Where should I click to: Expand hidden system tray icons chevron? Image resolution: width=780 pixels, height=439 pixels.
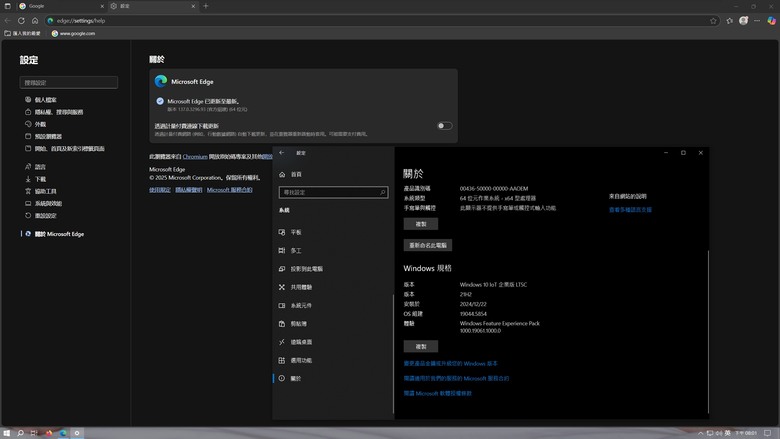[x=700, y=433]
